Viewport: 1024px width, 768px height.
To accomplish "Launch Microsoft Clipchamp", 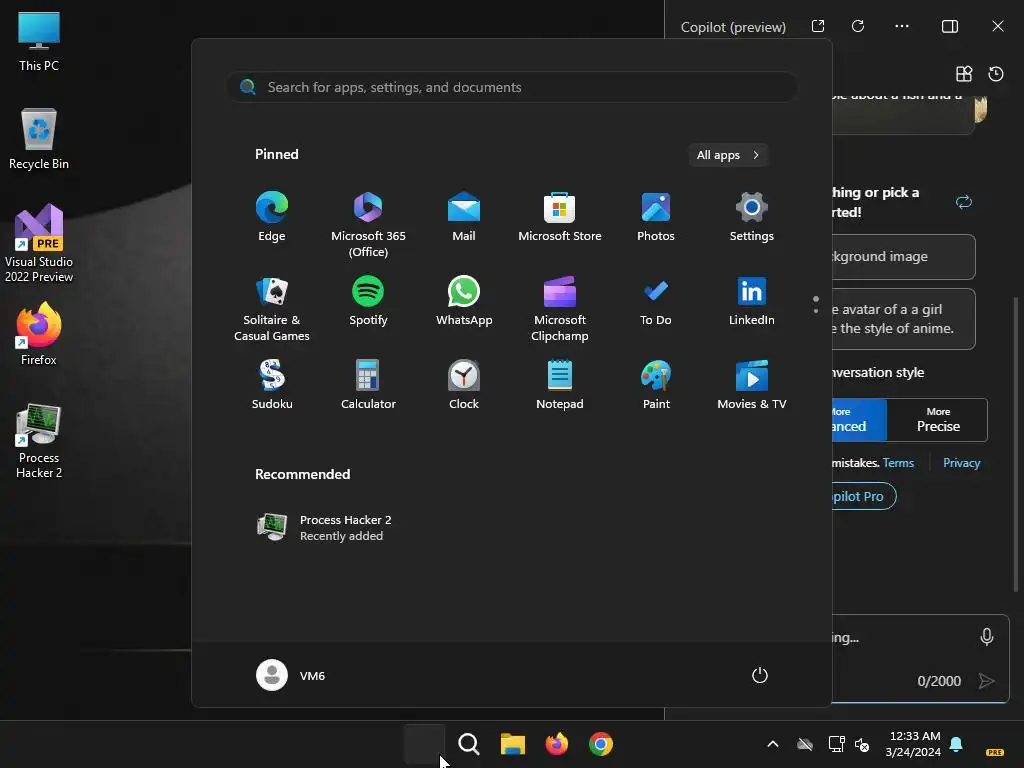I will [560, 308].
